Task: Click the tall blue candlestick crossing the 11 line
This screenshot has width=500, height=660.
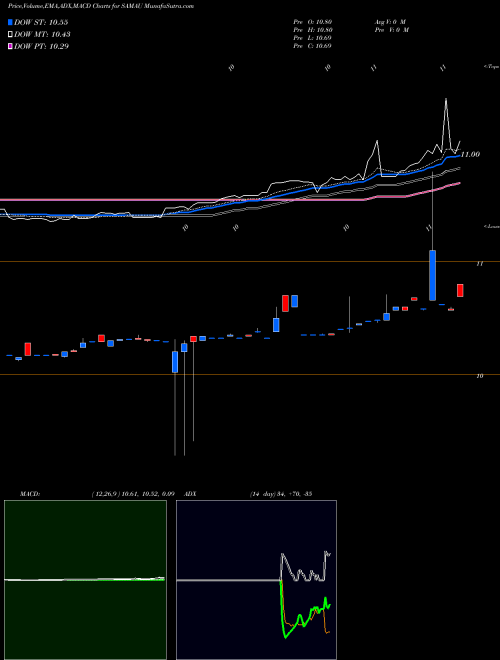Action: [x=432, y=275]
